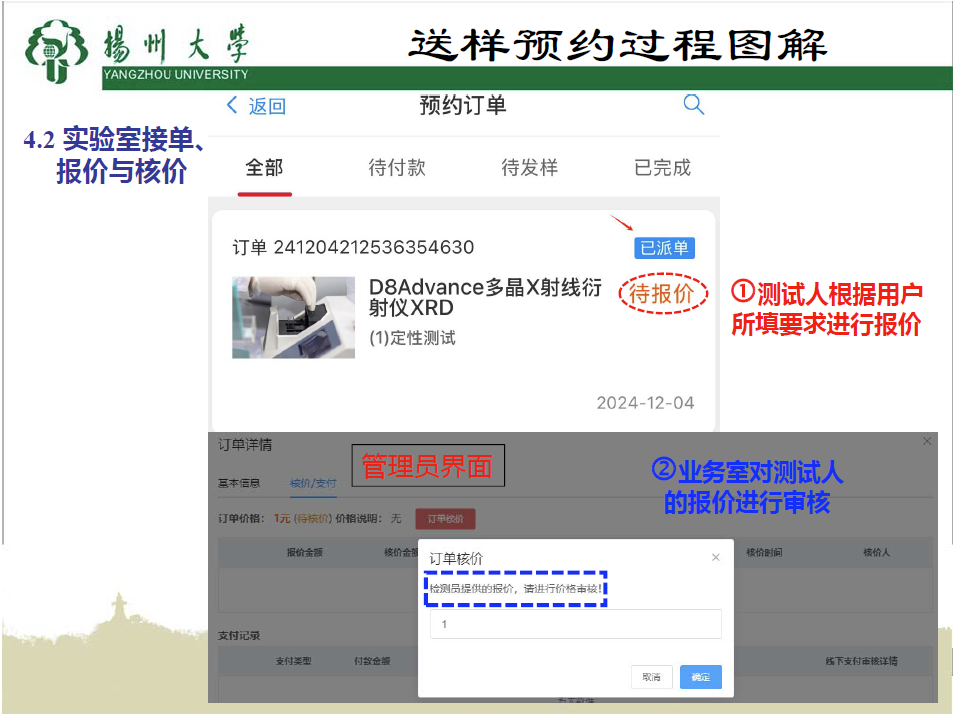Screen dimensions: 955x719
Task: Click the search magnifier icon
Action: pos(693,105)
